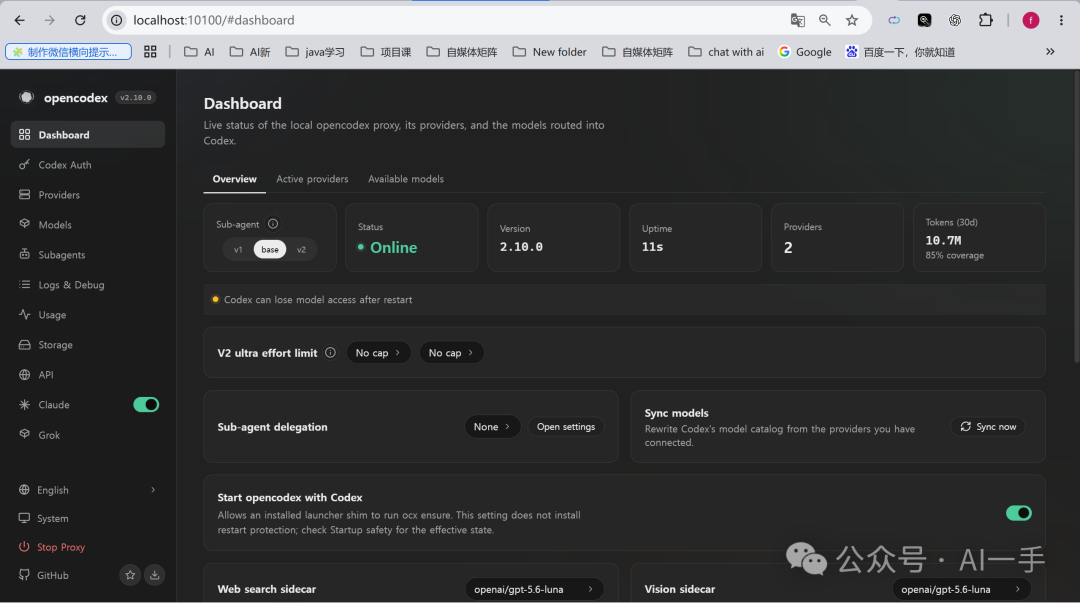Show more bookmarks via double chevron

1050,52
